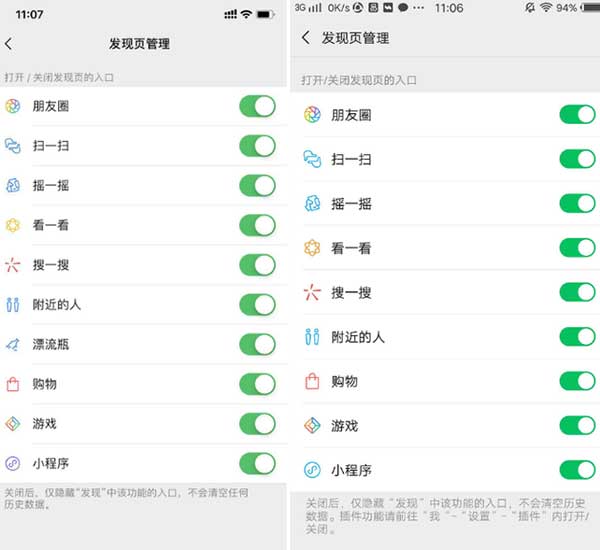Tap the 小程序 icon on the right screen

tap(312, 470)
